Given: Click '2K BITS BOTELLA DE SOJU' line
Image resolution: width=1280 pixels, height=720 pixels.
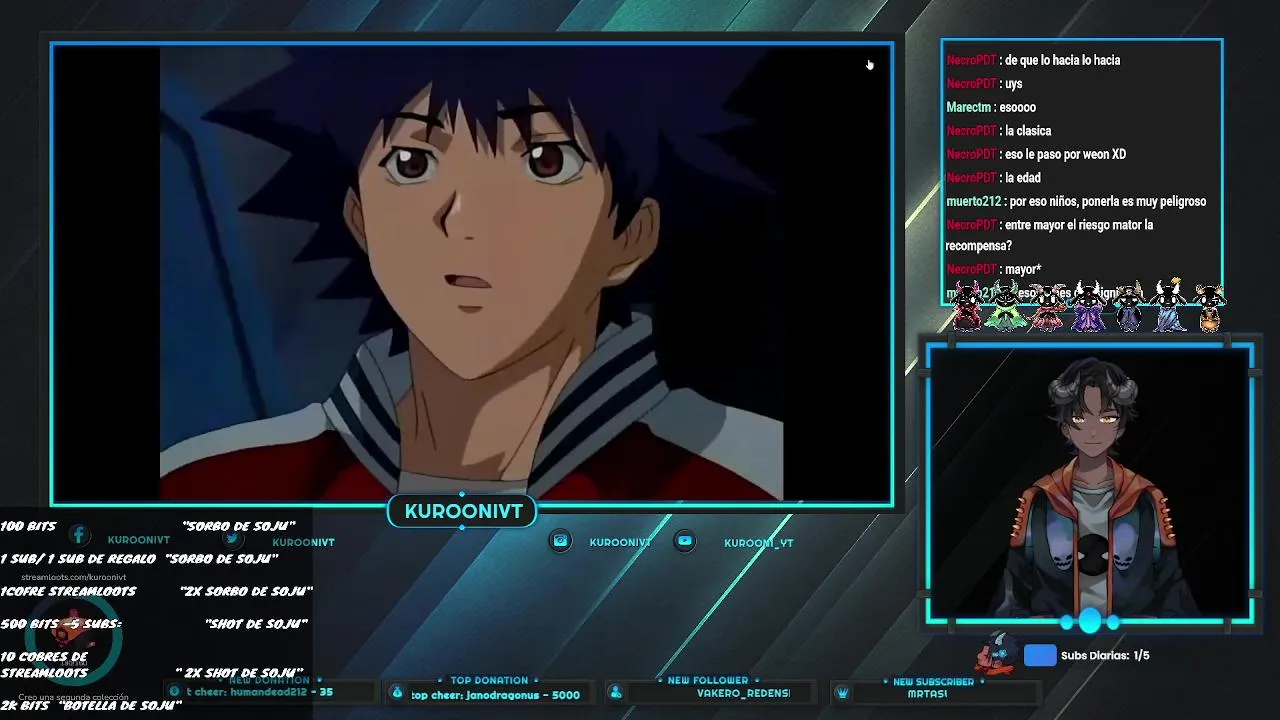Looking at the screenshot, I should click(91, 706).
